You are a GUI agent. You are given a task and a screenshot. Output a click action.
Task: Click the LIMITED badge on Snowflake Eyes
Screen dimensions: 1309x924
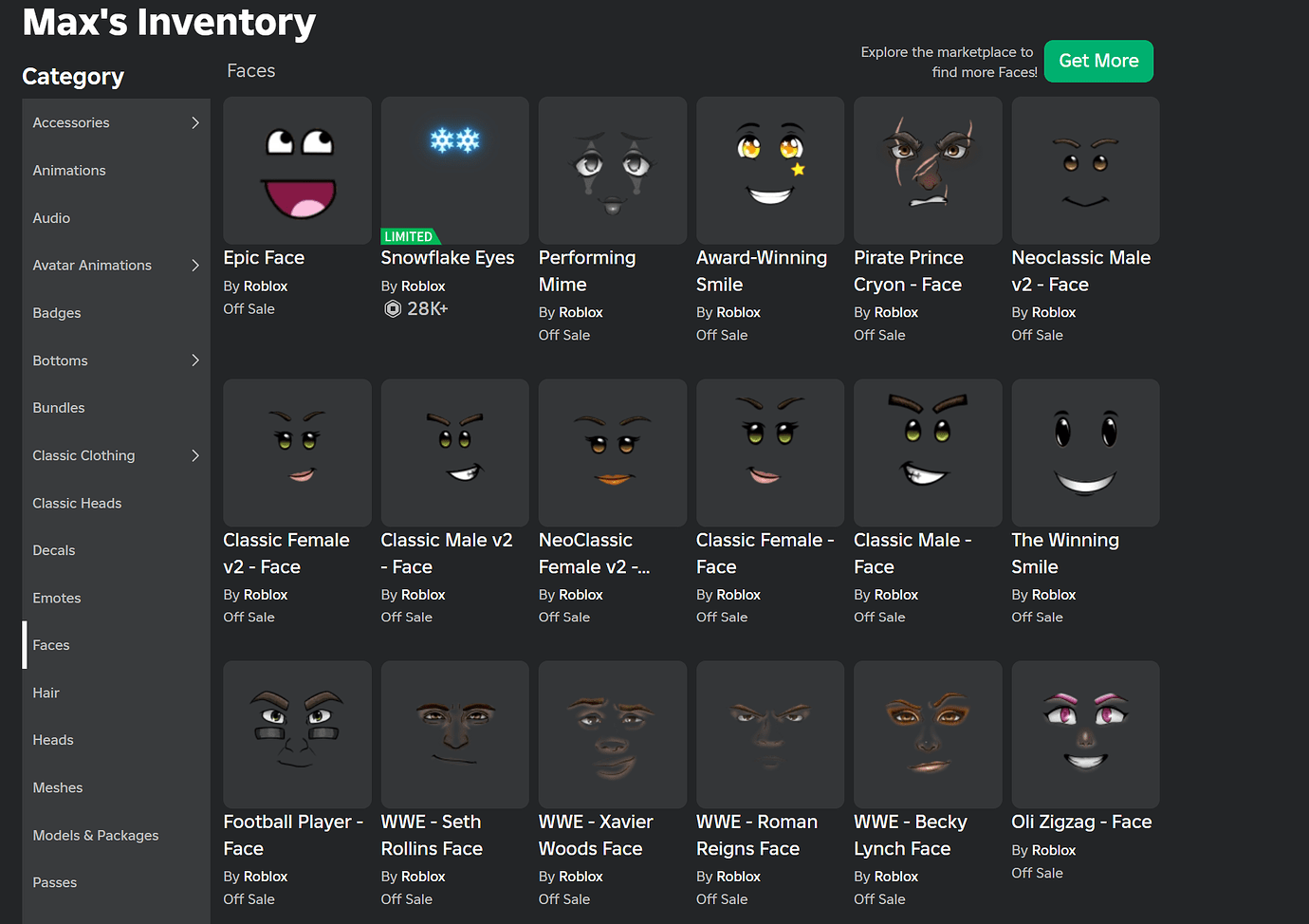point(410,236)
